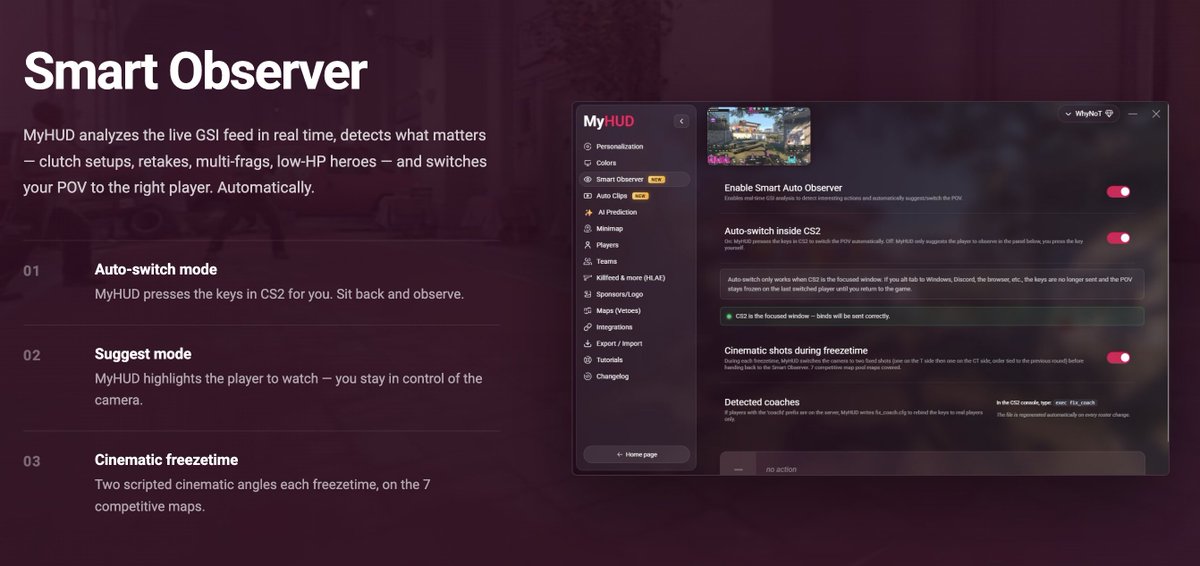Image resolution: width=1200 pixels, height=566 pixels.
Task: Select the Smart Observer eye icon
Action: point(588,180)
